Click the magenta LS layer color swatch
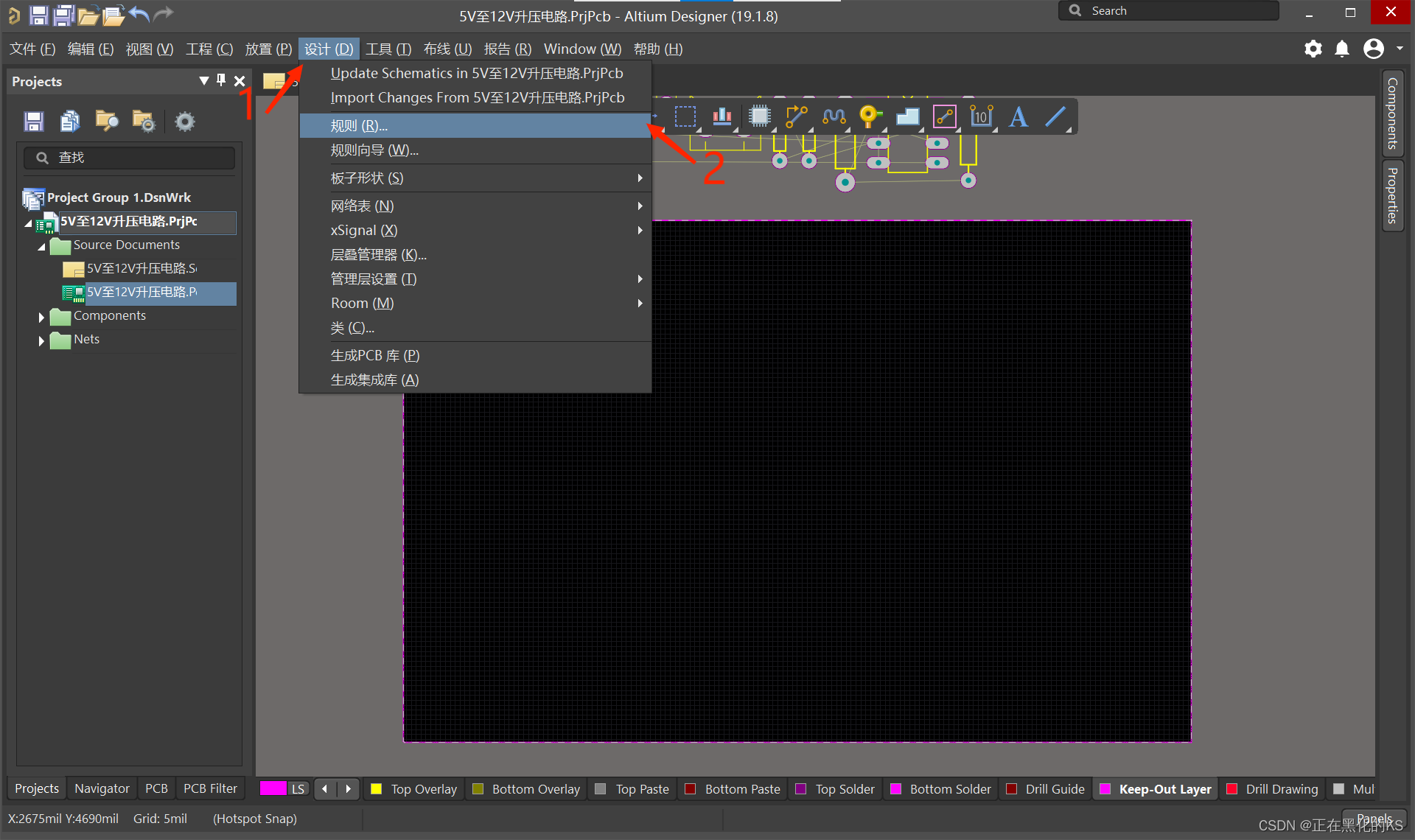 (x=273, y=788)
